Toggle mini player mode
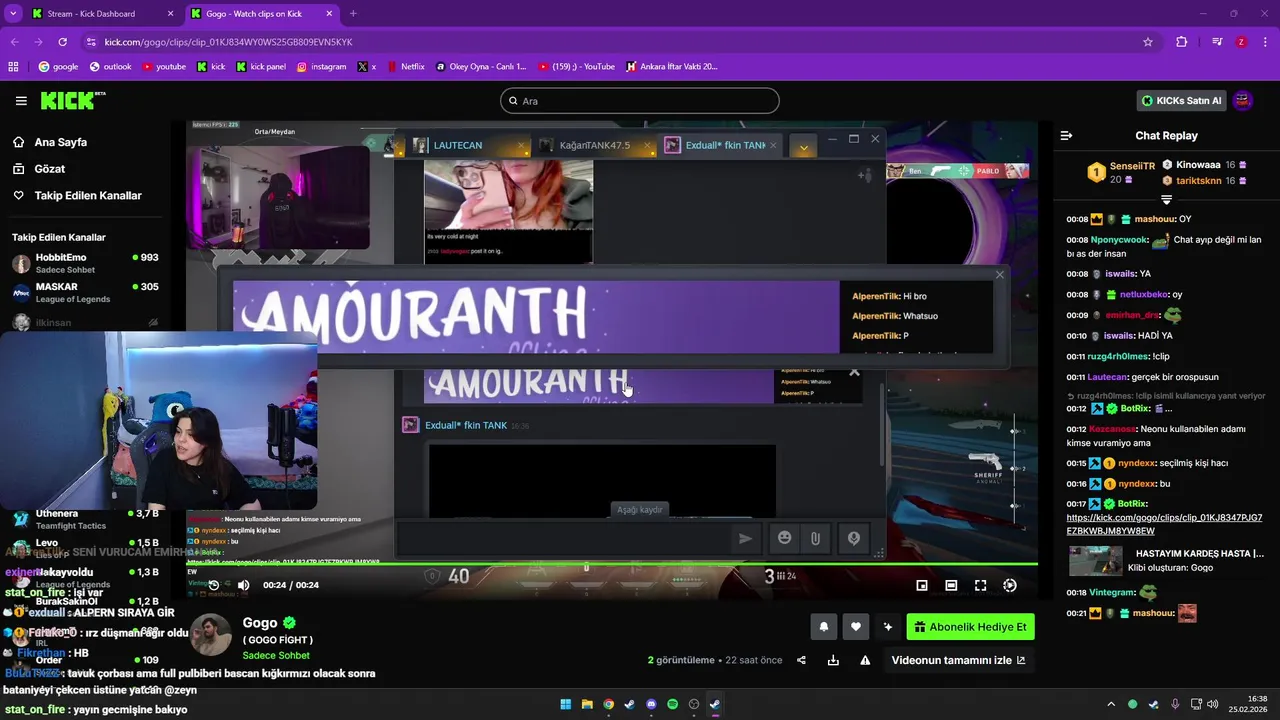Image resolution: width=1280 pixels, height=720 pixels. click(x=922, y=585)
